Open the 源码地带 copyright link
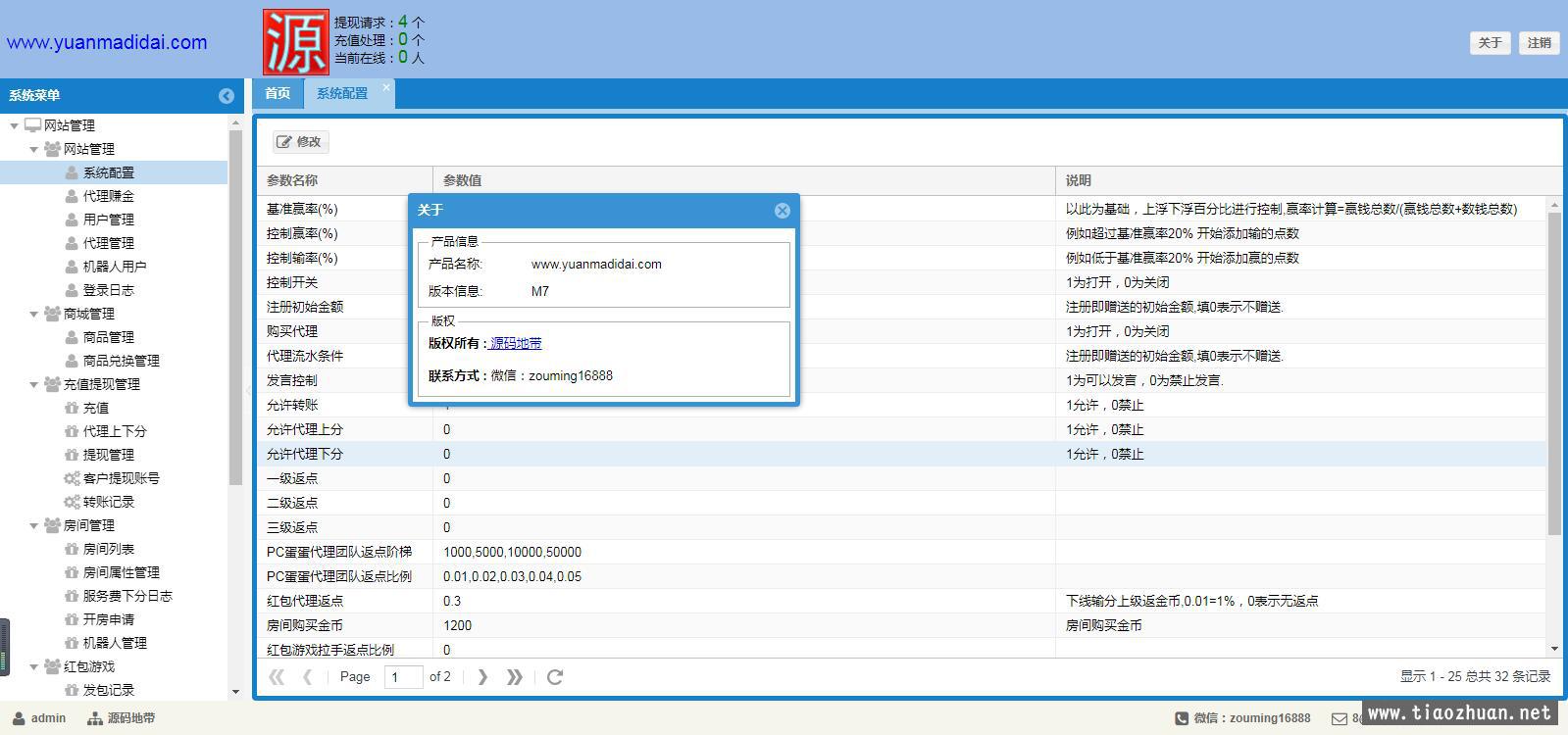This screenshot has height=735, width=1568. pyautogui.click(x=516, y=344)
